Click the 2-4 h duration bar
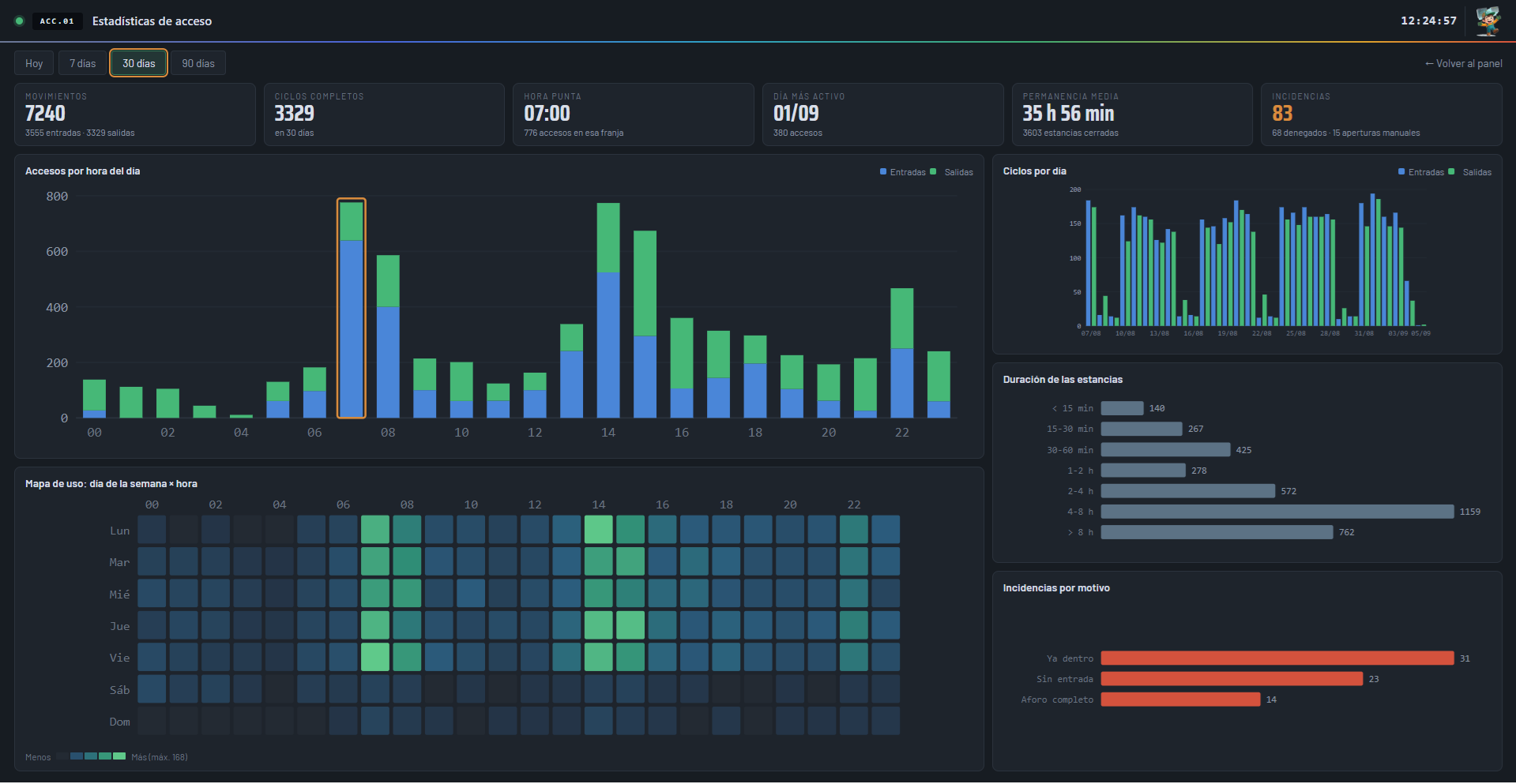Screen dimensions: 1516x784 (1188, 491)
